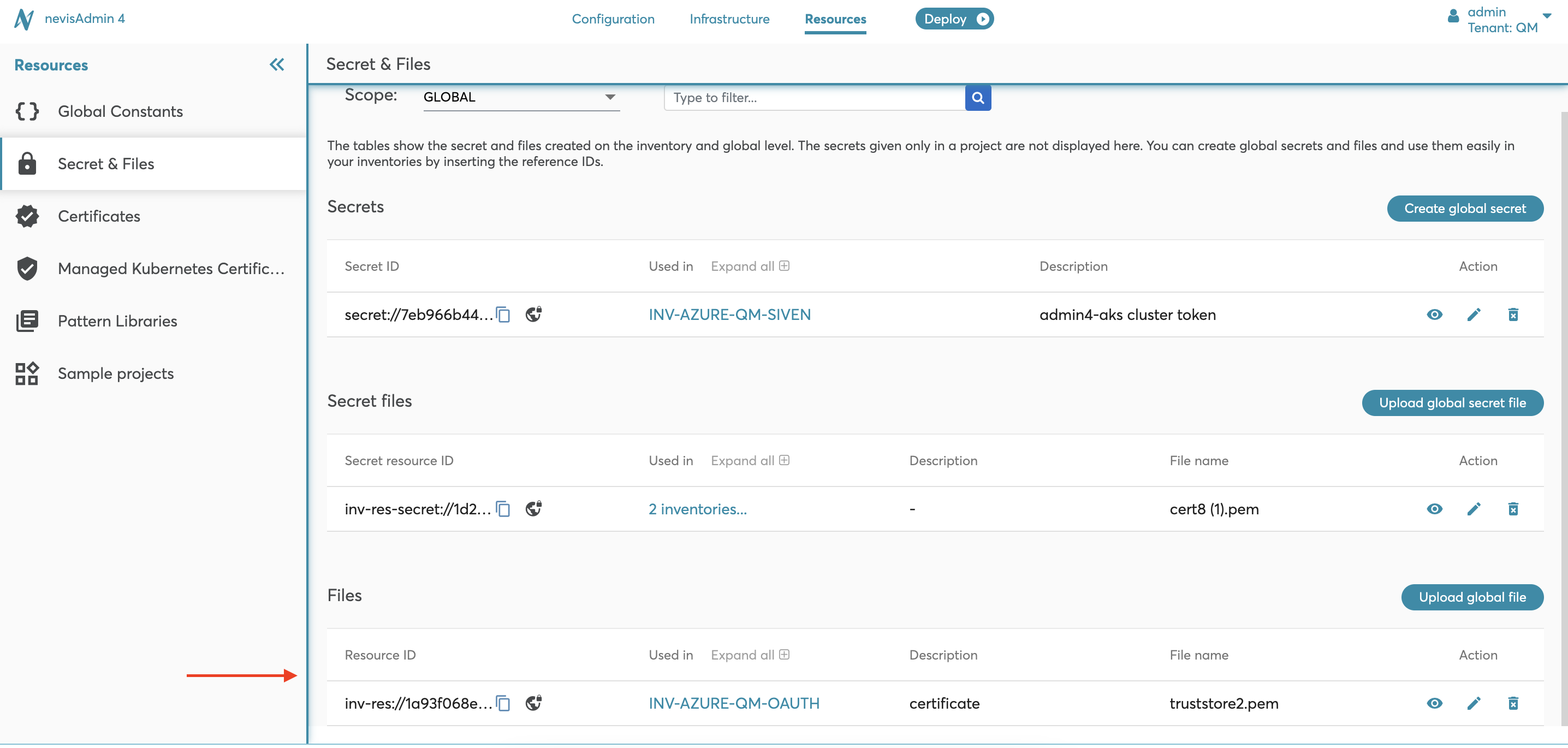Screen dimensions: 1568x748
Task: Show the cert8 (1).pem file contents
Action: click(x=1434, y=509)
